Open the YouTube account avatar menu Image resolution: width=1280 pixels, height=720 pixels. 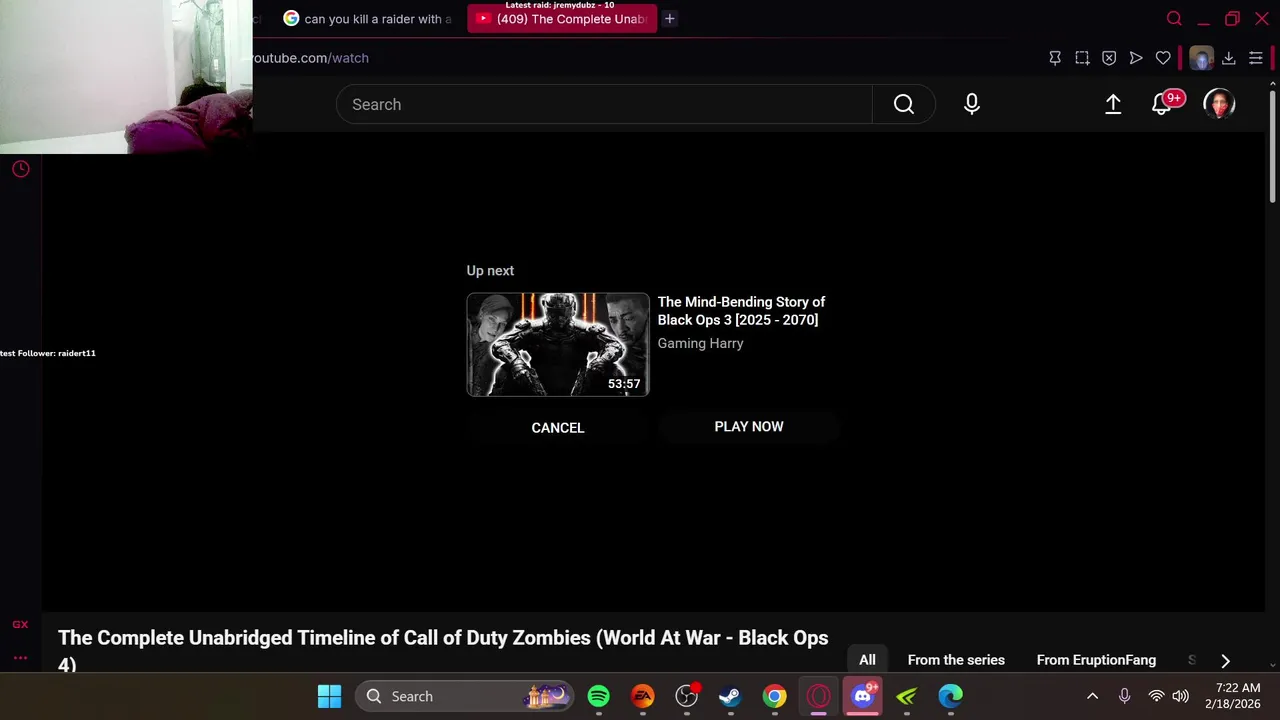tap(1219, 104)
